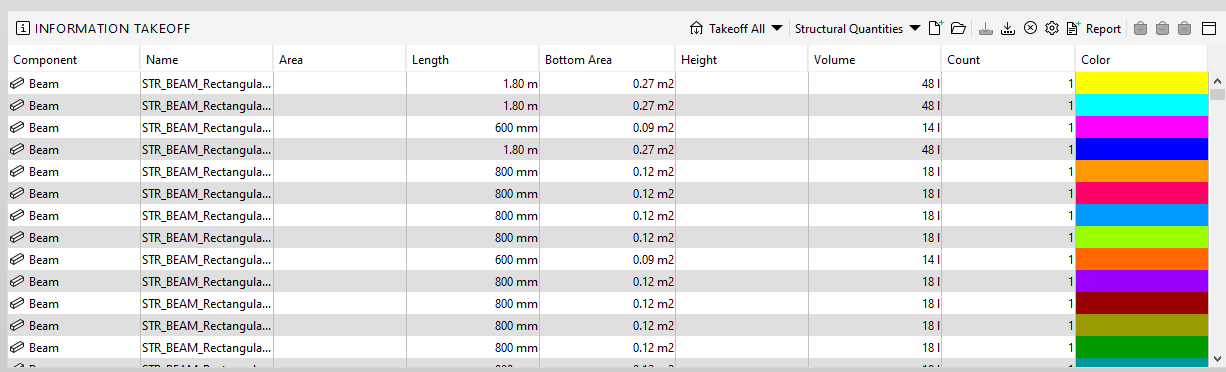1226x372 pixels.
Task: Expand the Structural Quantities template dropdown
Action: pyautogui.click(x=914, y=28)
